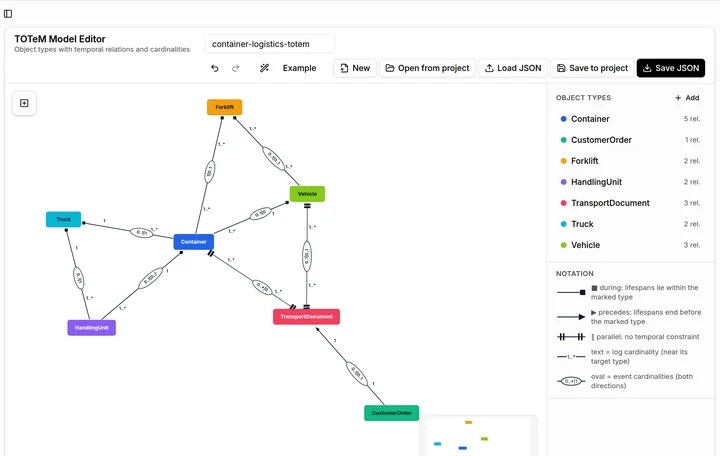
Task: Click the TOTeM Model Editor title
Action: tap(60, 39)
